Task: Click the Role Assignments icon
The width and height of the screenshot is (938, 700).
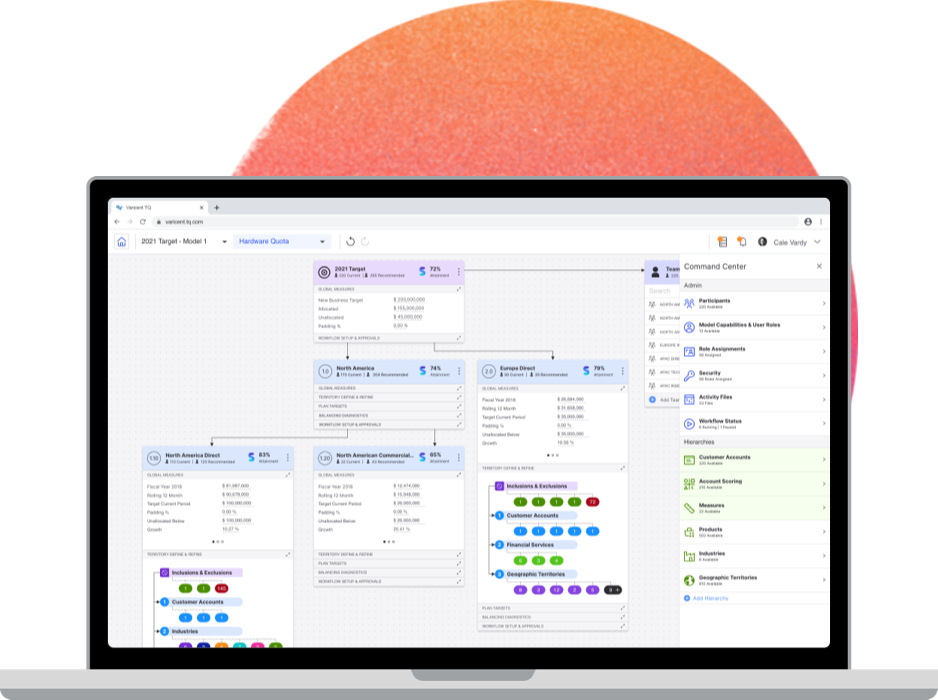Action: tap(688, 351)
